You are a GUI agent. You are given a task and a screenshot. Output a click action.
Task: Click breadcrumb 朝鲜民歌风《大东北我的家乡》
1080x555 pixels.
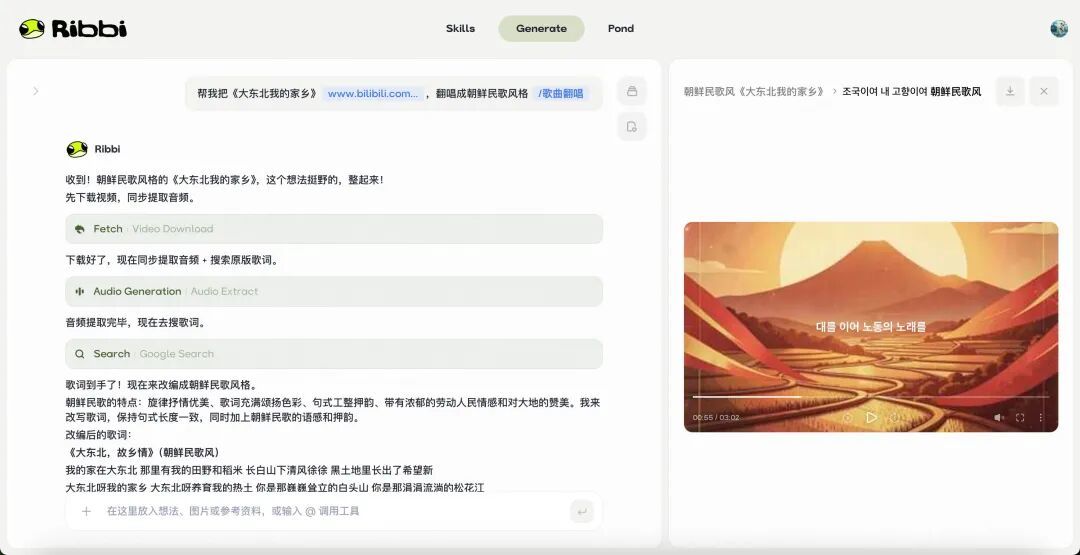pos(754,91)
